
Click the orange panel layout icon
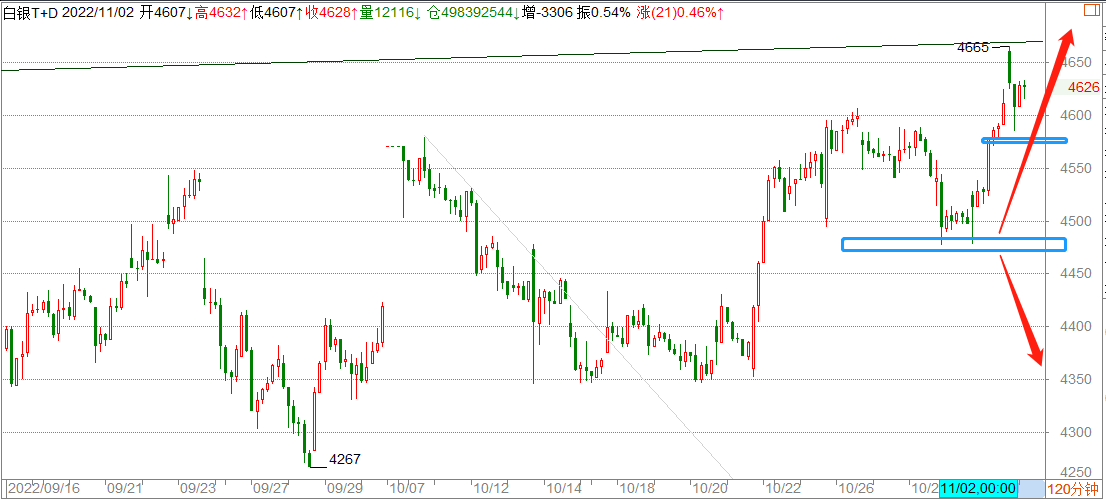[x=1092, y=10]
